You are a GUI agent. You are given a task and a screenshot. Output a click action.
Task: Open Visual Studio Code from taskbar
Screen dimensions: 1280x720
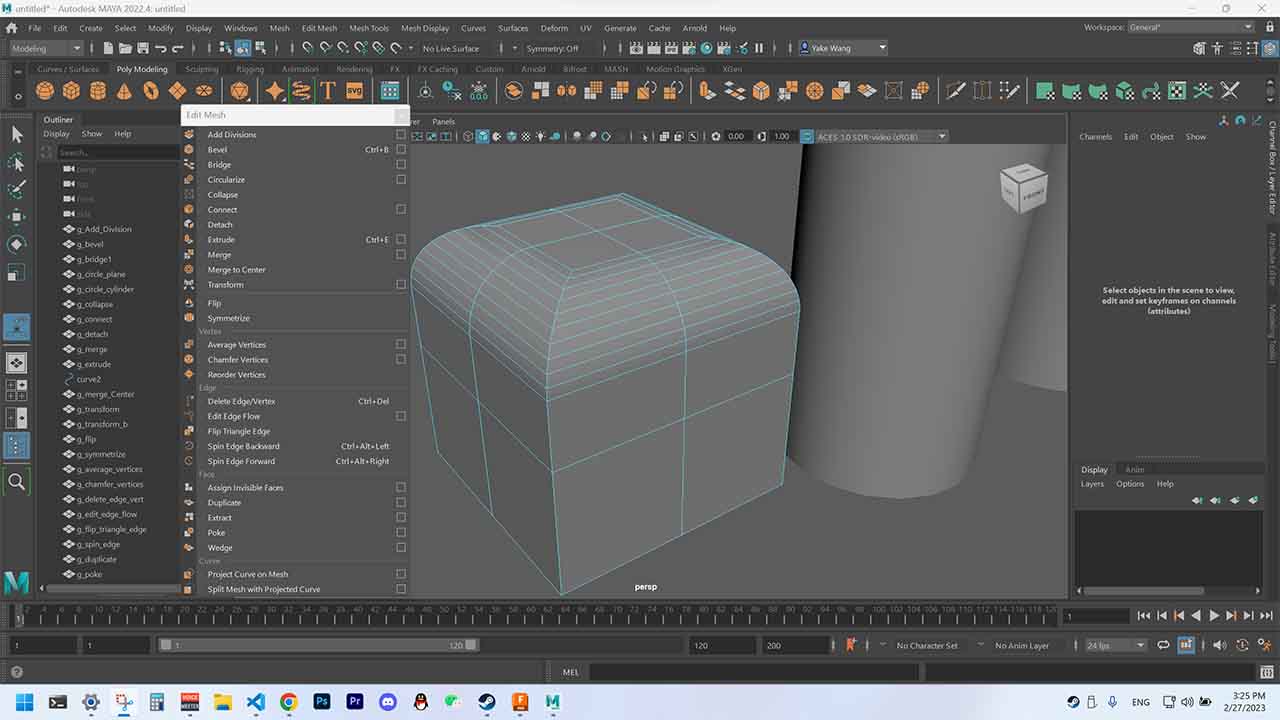(x=255, y=702)
